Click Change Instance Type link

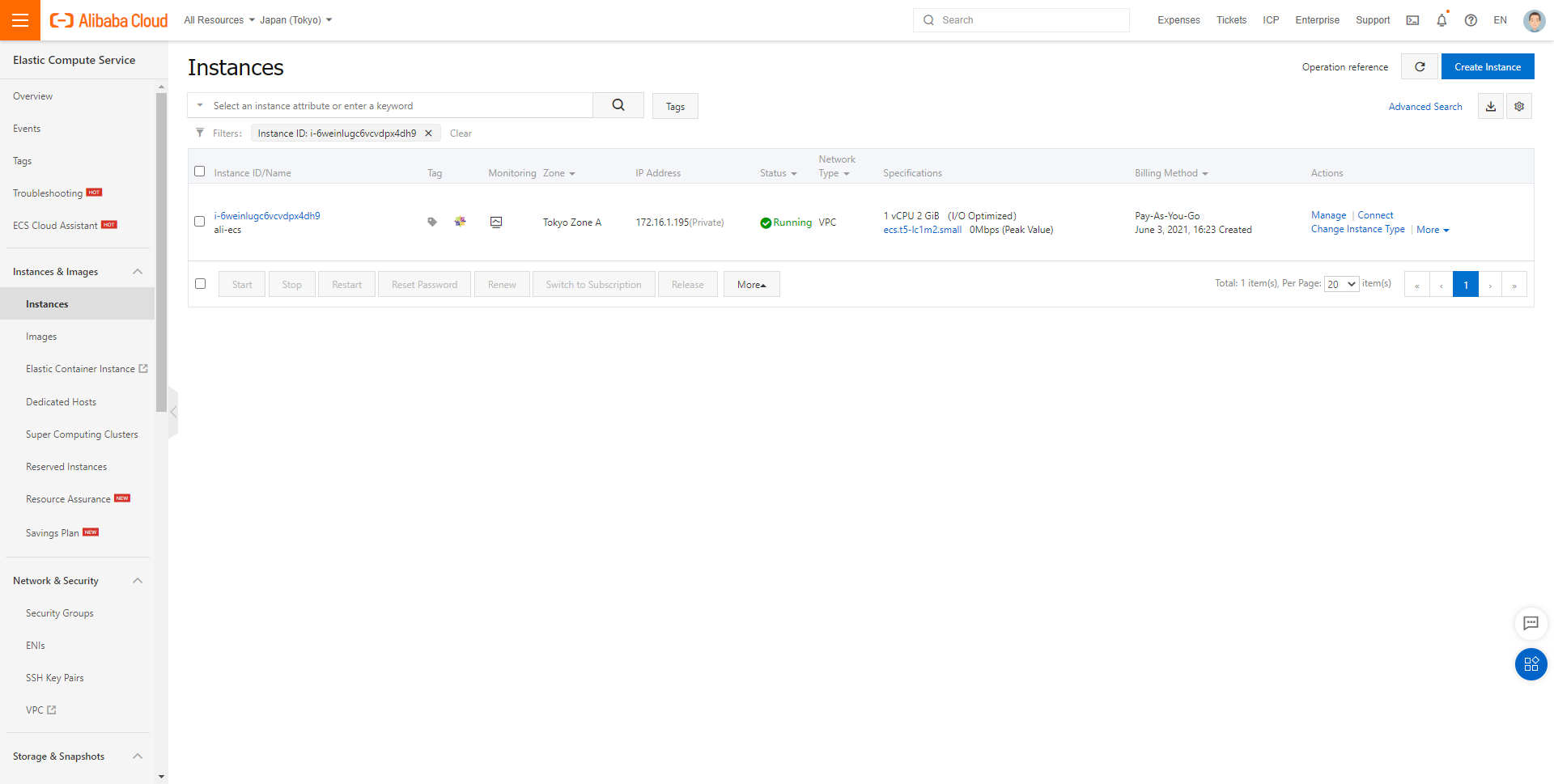coord(1358,230)
